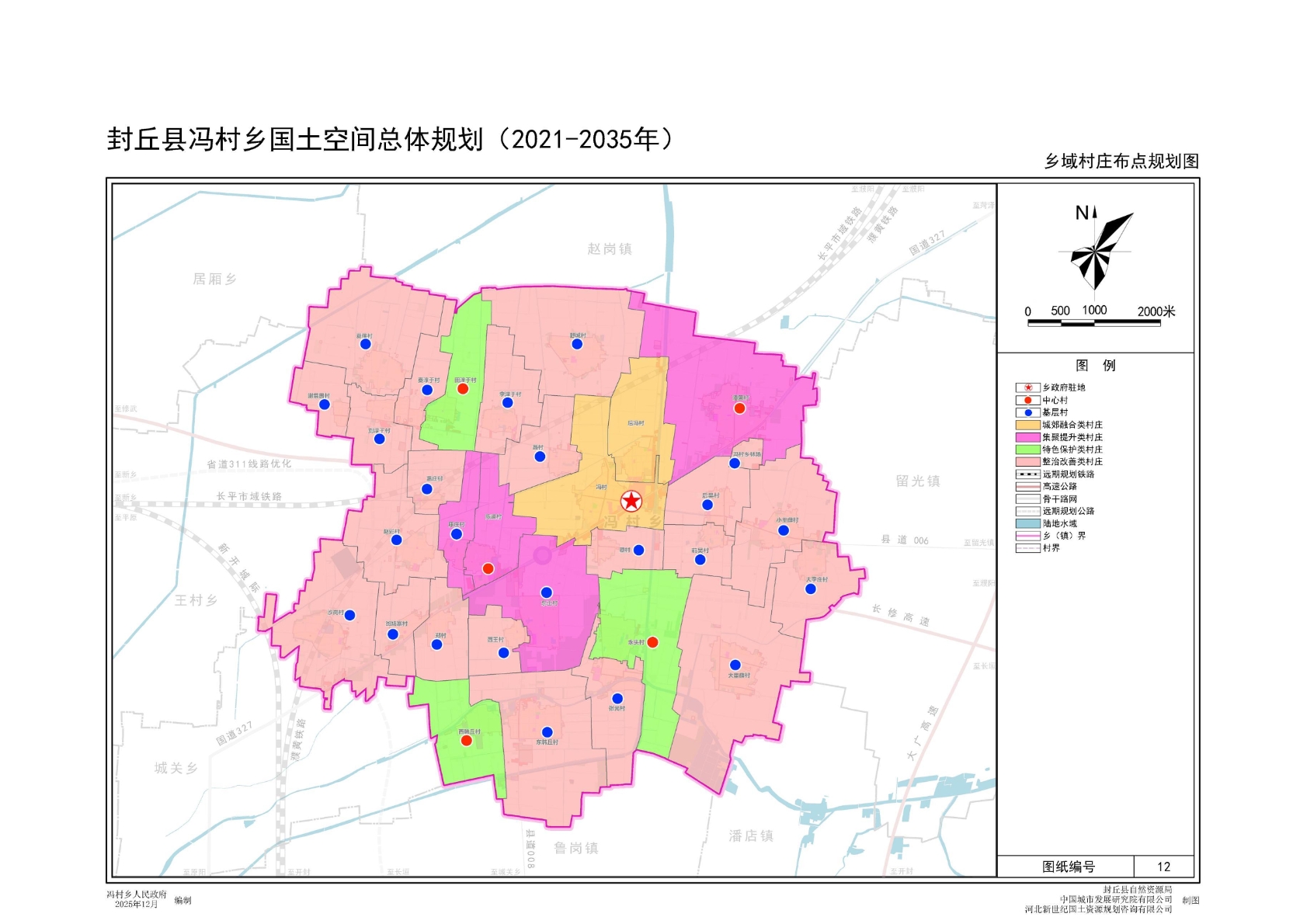1307x924 pixels.
Task: Click the magenta 集聚提升类村庄 legend swatch
Action: (x=1027, y=437)
